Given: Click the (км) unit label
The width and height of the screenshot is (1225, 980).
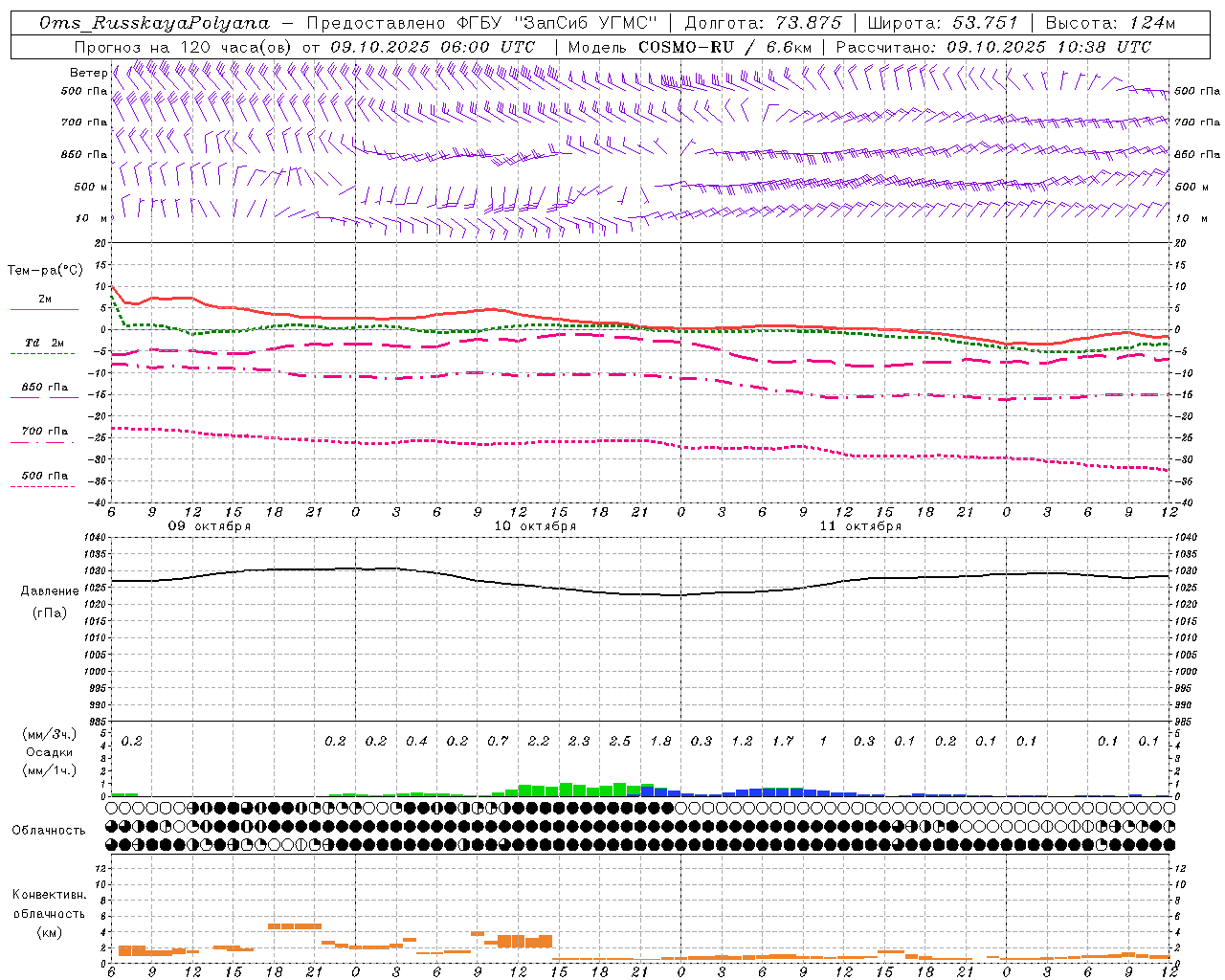Looking at the screenshot, I should (x=49, y=932).
